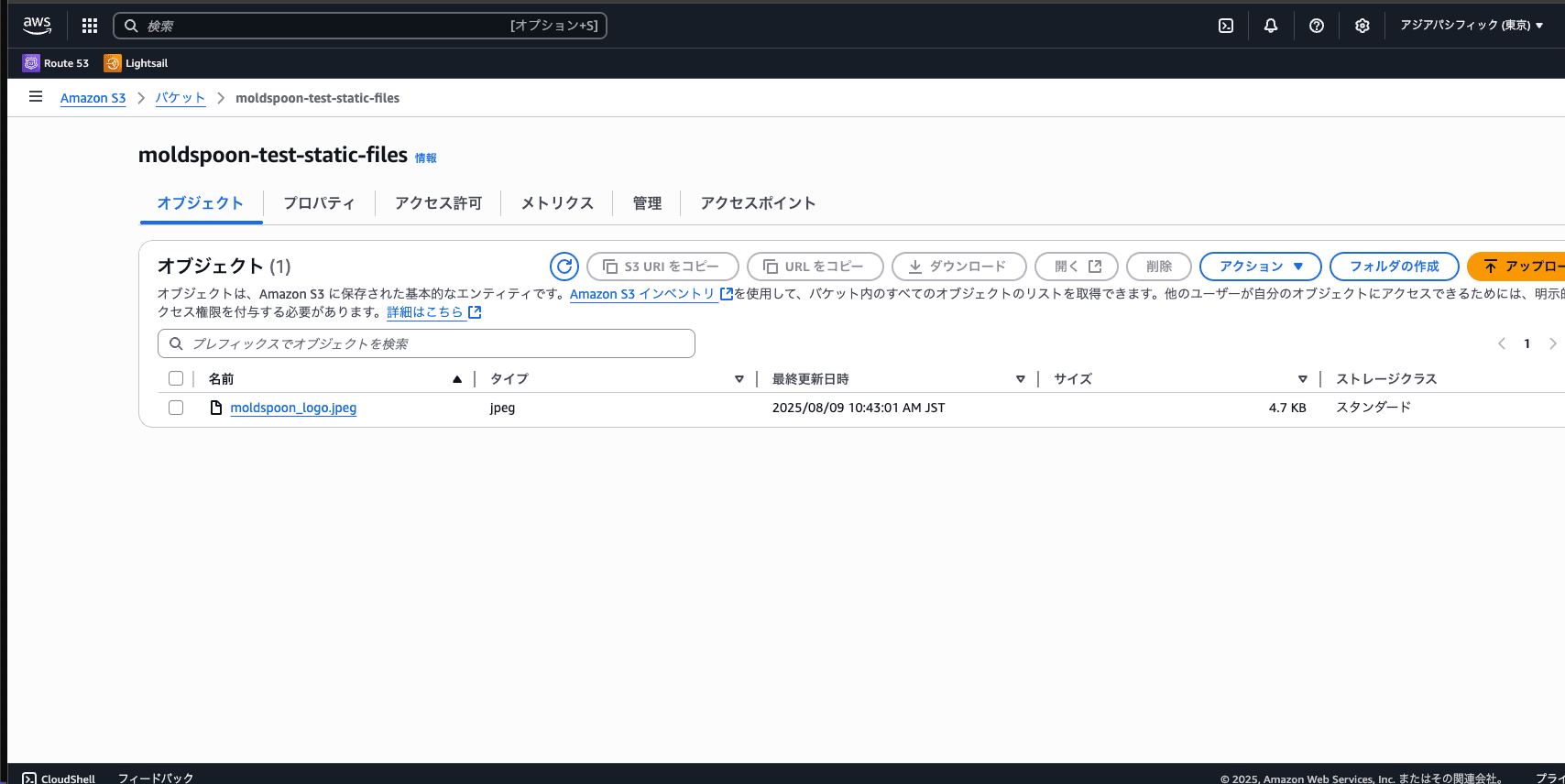This screenshot has width=1565, height=784.
Task: Focus the top AWS search field
Action: coord(360,26)
